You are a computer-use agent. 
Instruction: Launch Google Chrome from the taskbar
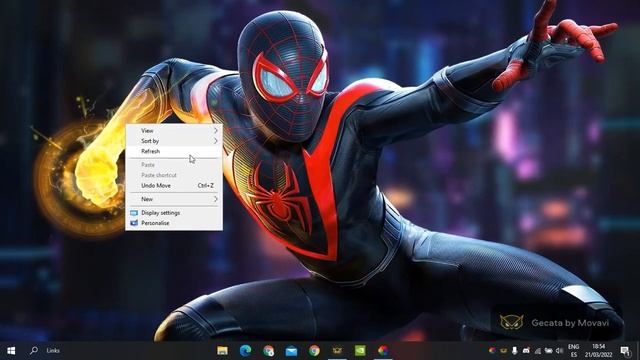pyautogui.click(x=314, y=351)
